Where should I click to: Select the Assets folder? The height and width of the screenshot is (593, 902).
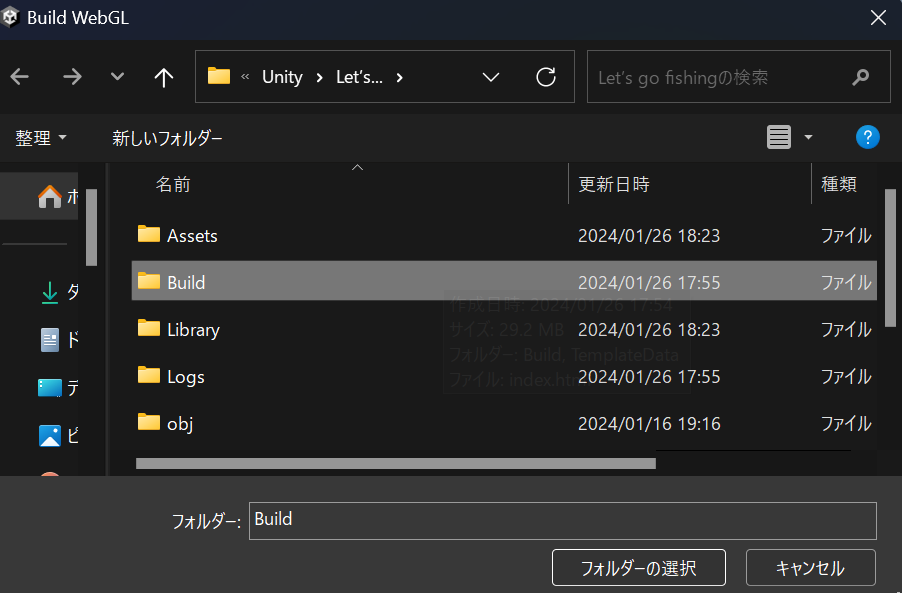point(504,235)
